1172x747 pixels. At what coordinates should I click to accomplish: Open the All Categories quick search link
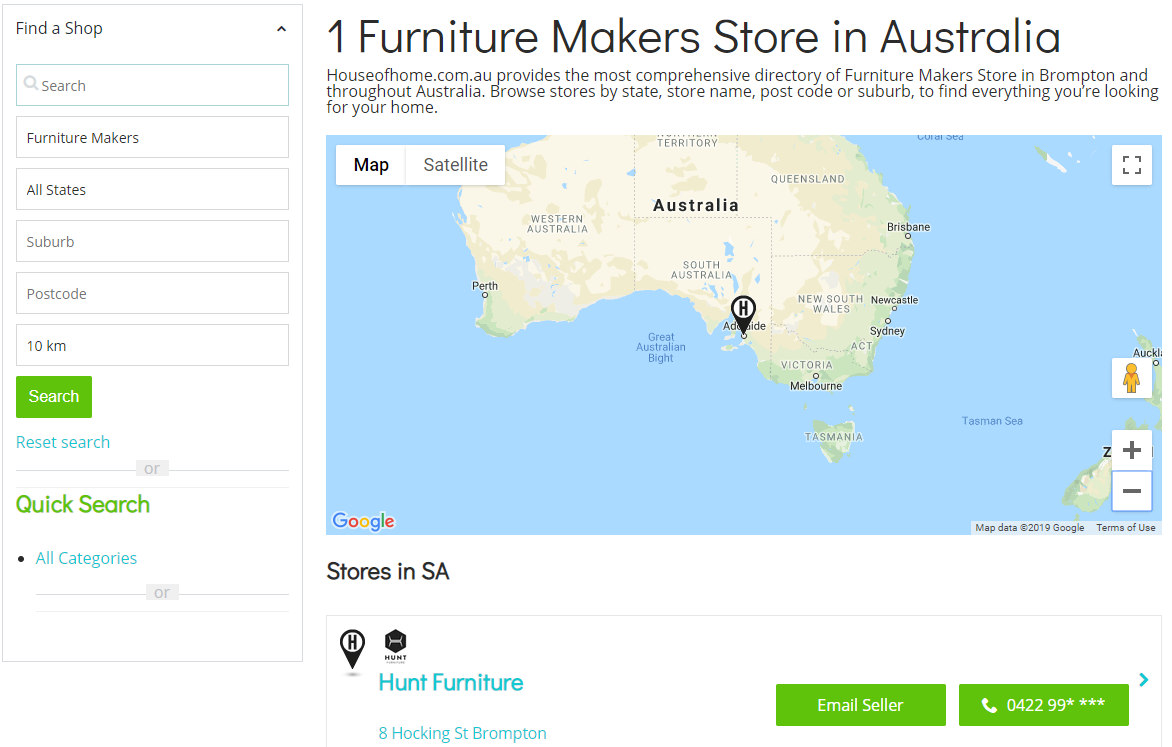pyautogui.click(x=86, y=558)
